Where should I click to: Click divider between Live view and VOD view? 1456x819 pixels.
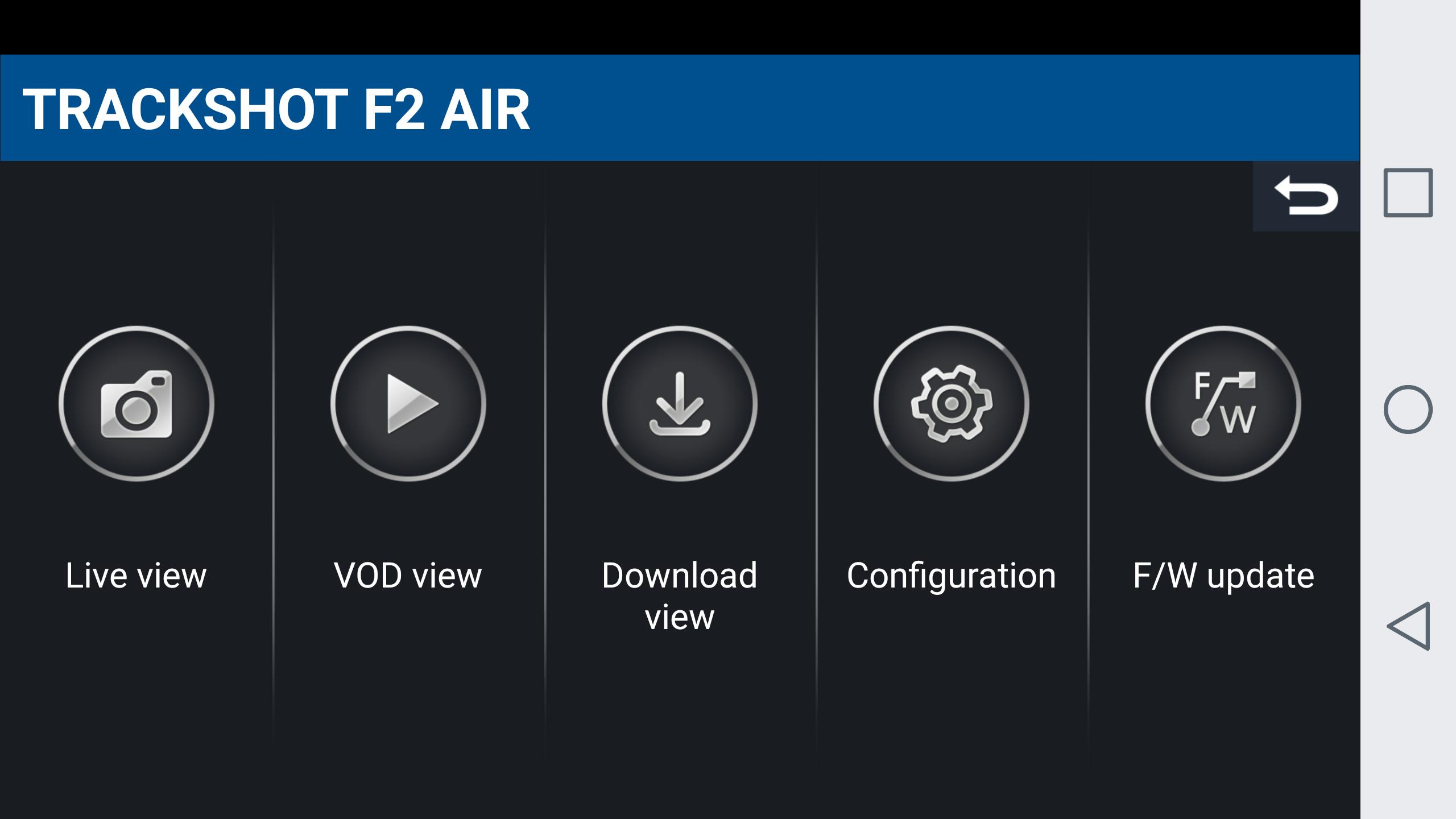click(x=273, y=472)
